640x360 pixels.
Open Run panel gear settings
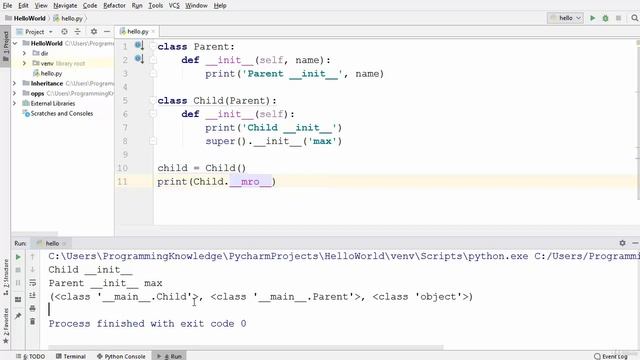pos(622,243)
